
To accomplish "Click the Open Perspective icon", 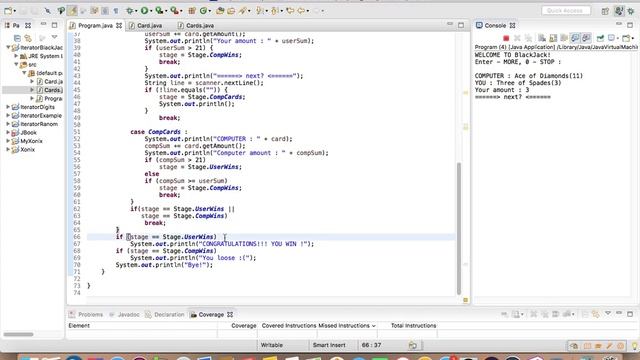I will click(605, 11).
